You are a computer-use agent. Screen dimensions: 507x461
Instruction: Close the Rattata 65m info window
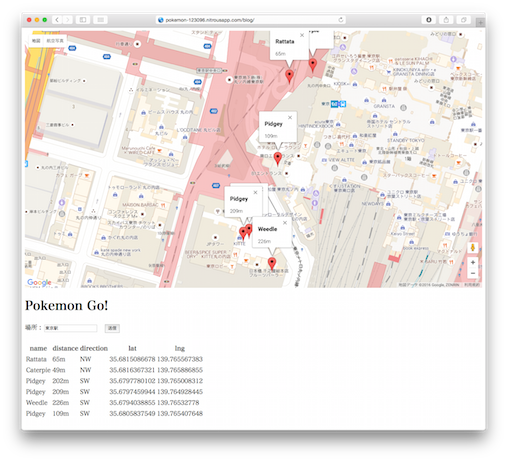302,35
